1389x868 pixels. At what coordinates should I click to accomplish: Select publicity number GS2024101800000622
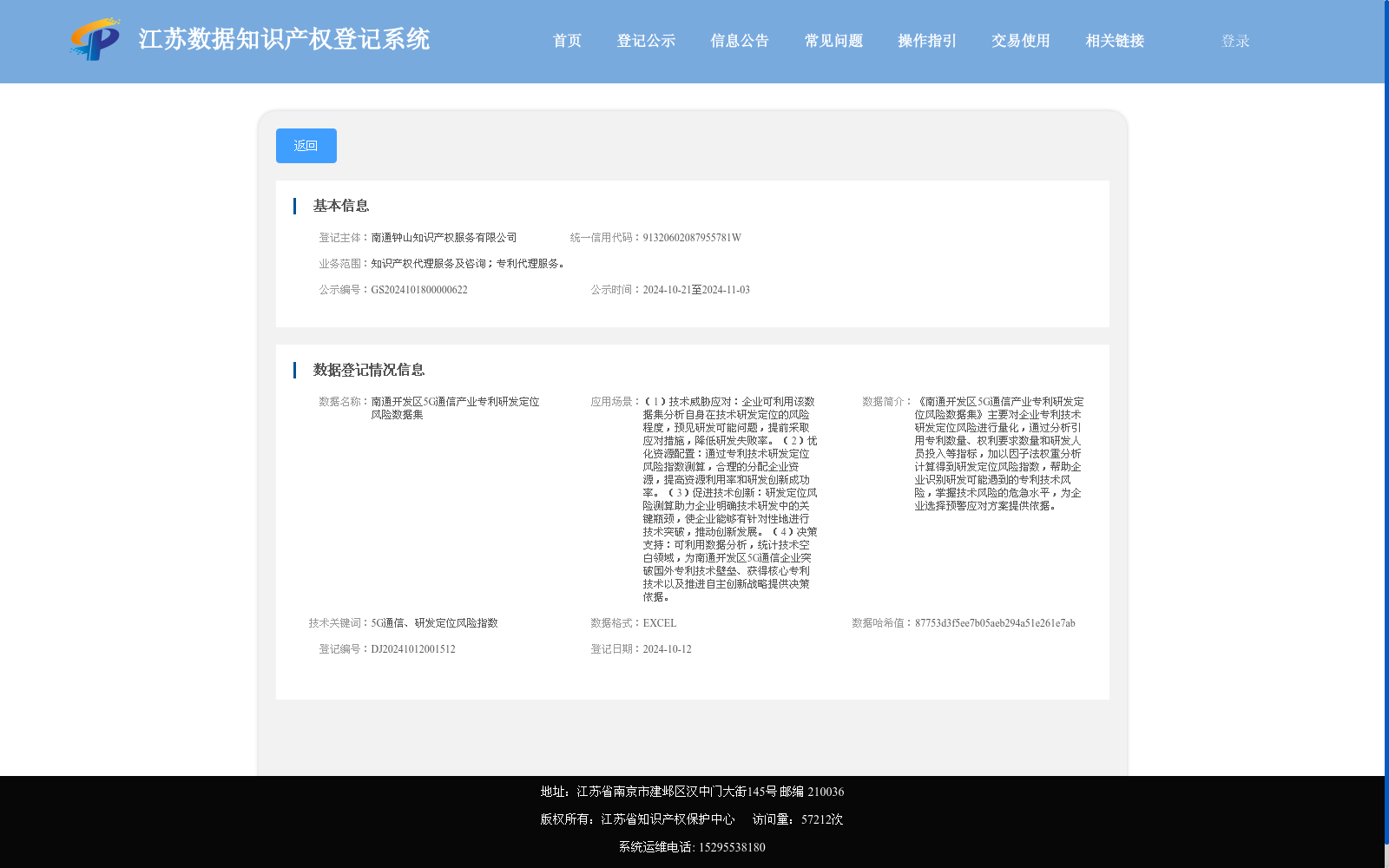coord(419,290)
